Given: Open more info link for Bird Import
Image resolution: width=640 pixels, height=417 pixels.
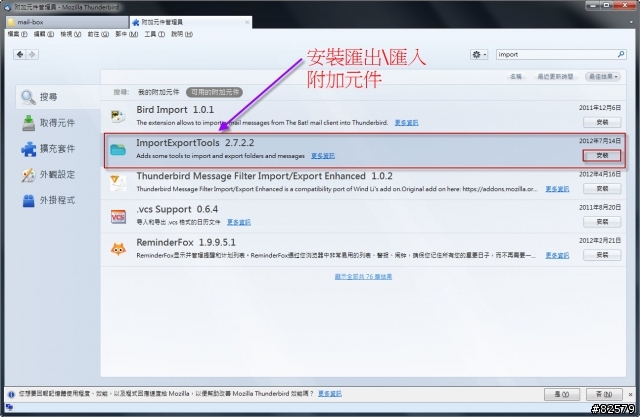Looking at the screenshot, I should [x=406, y=122].
